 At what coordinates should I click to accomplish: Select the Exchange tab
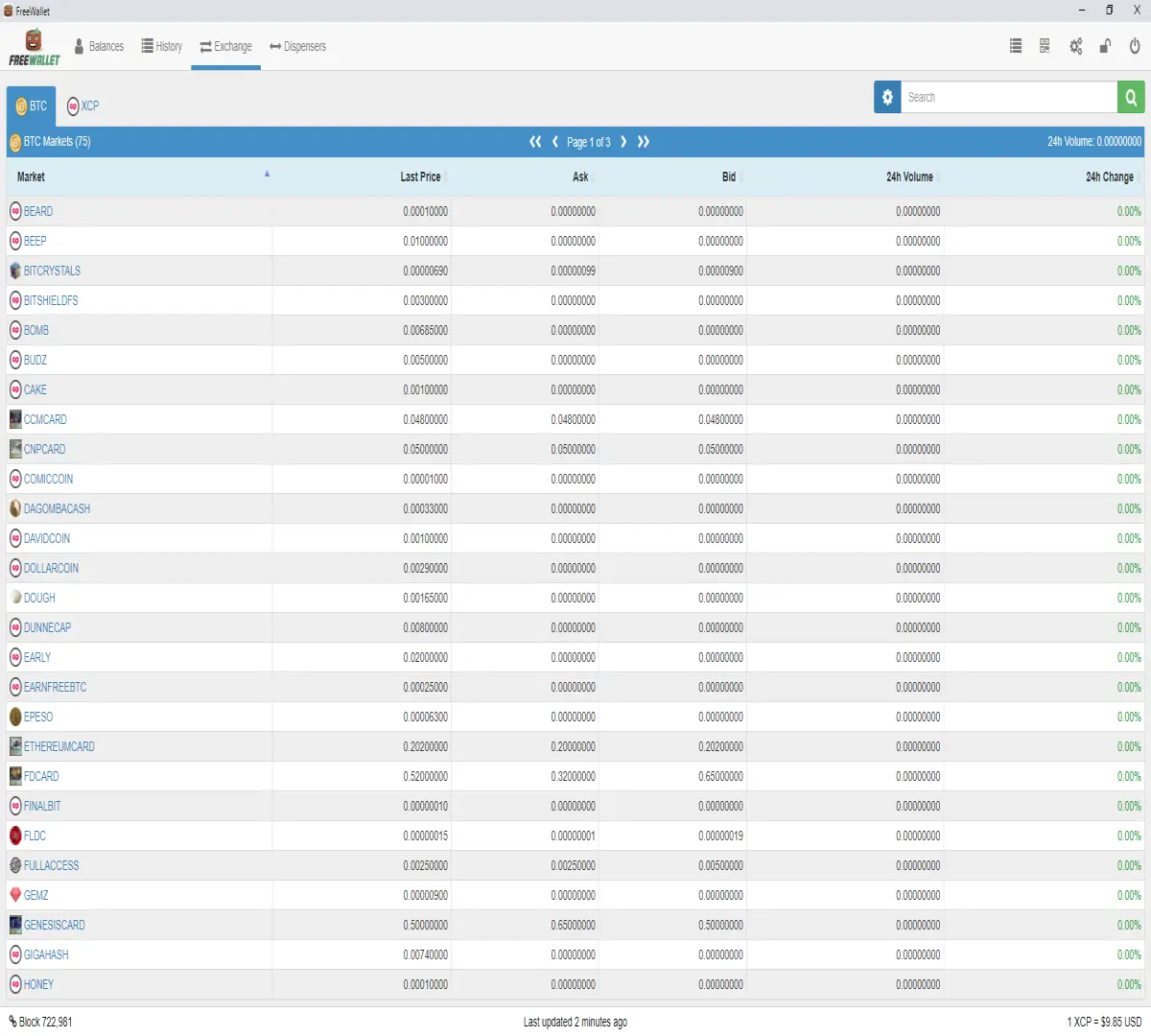coord(225,46)
